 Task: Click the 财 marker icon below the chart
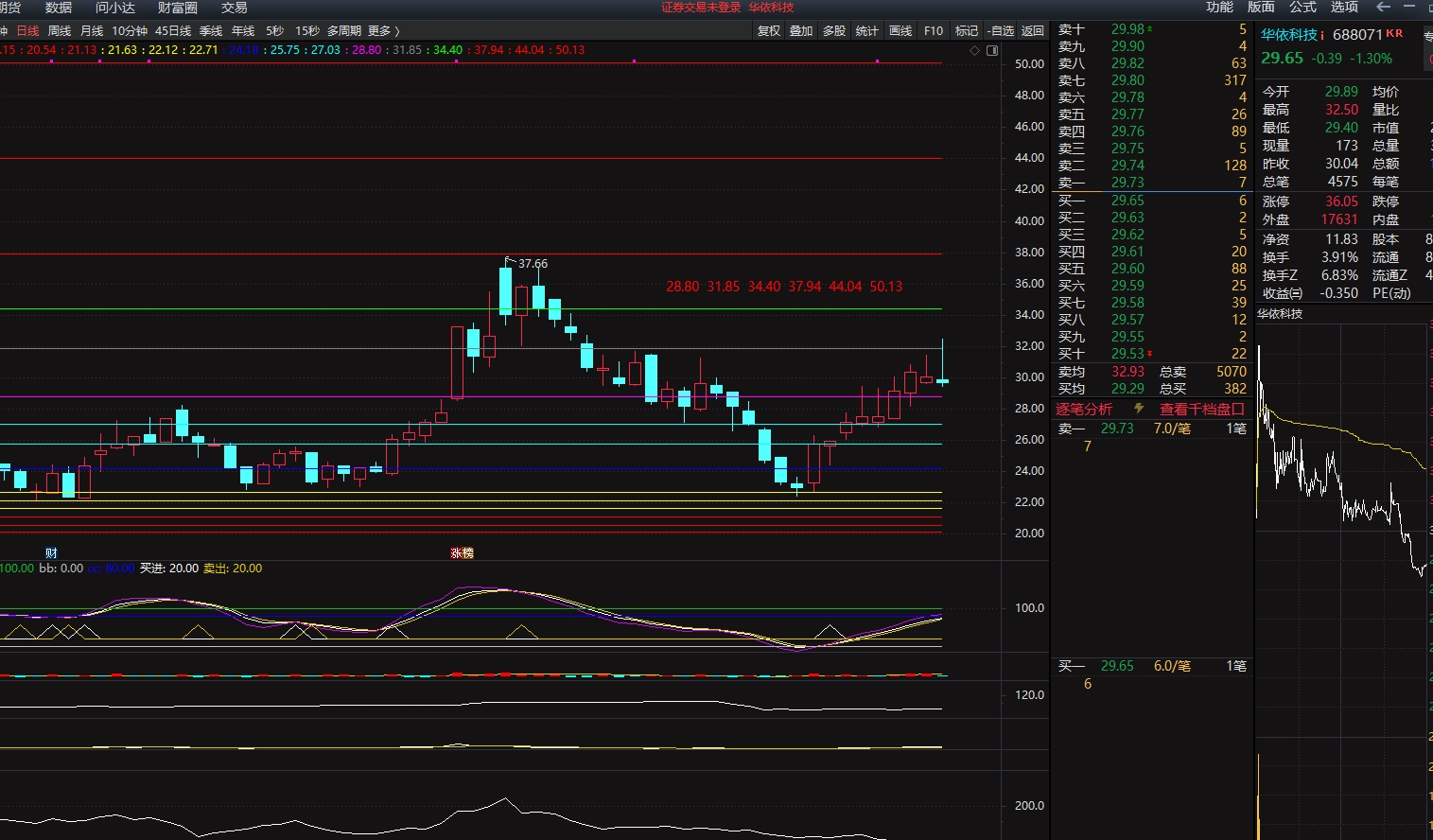click(51, 553)
